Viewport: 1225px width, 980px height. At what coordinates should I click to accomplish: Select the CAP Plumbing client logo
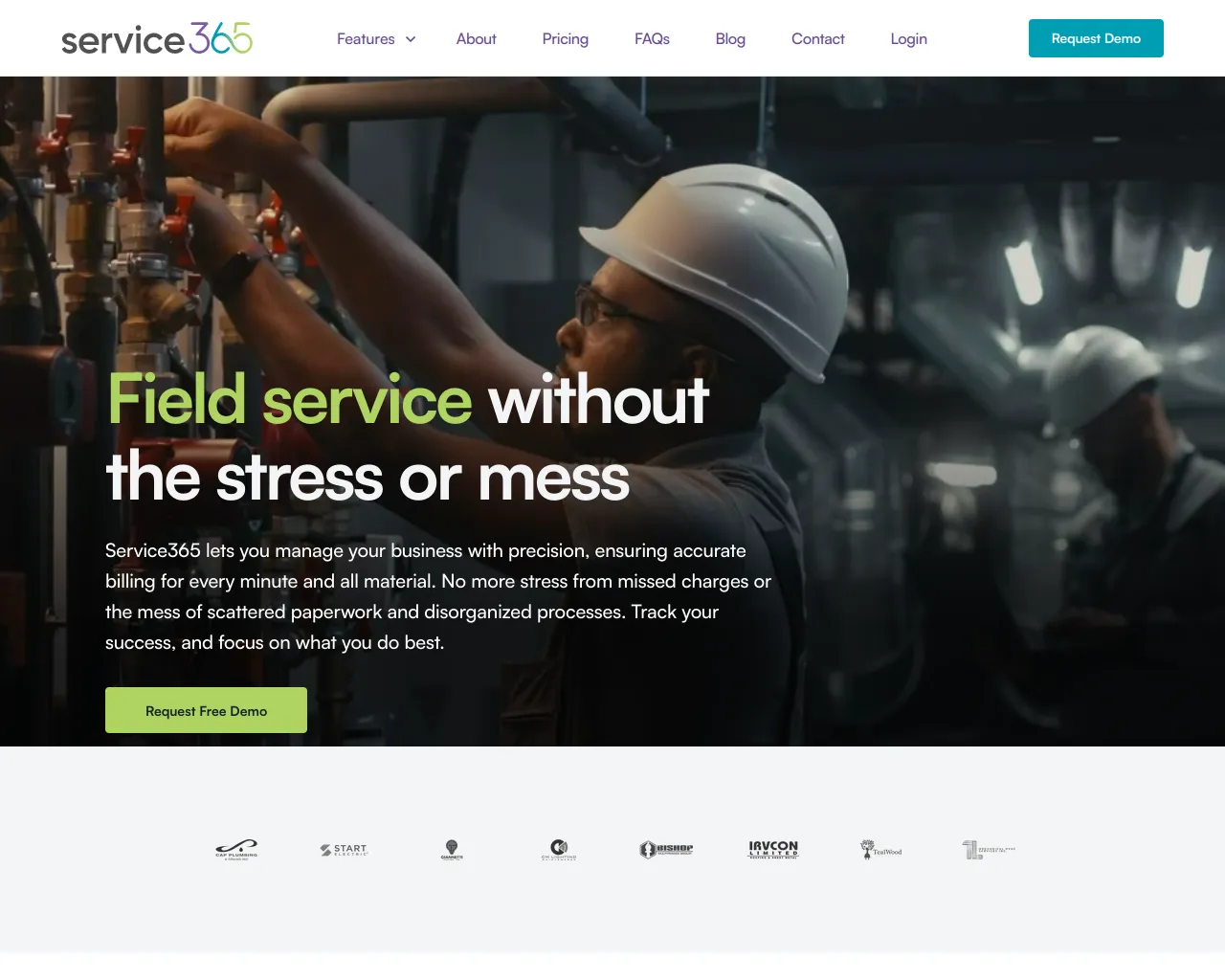coord(236,849)
